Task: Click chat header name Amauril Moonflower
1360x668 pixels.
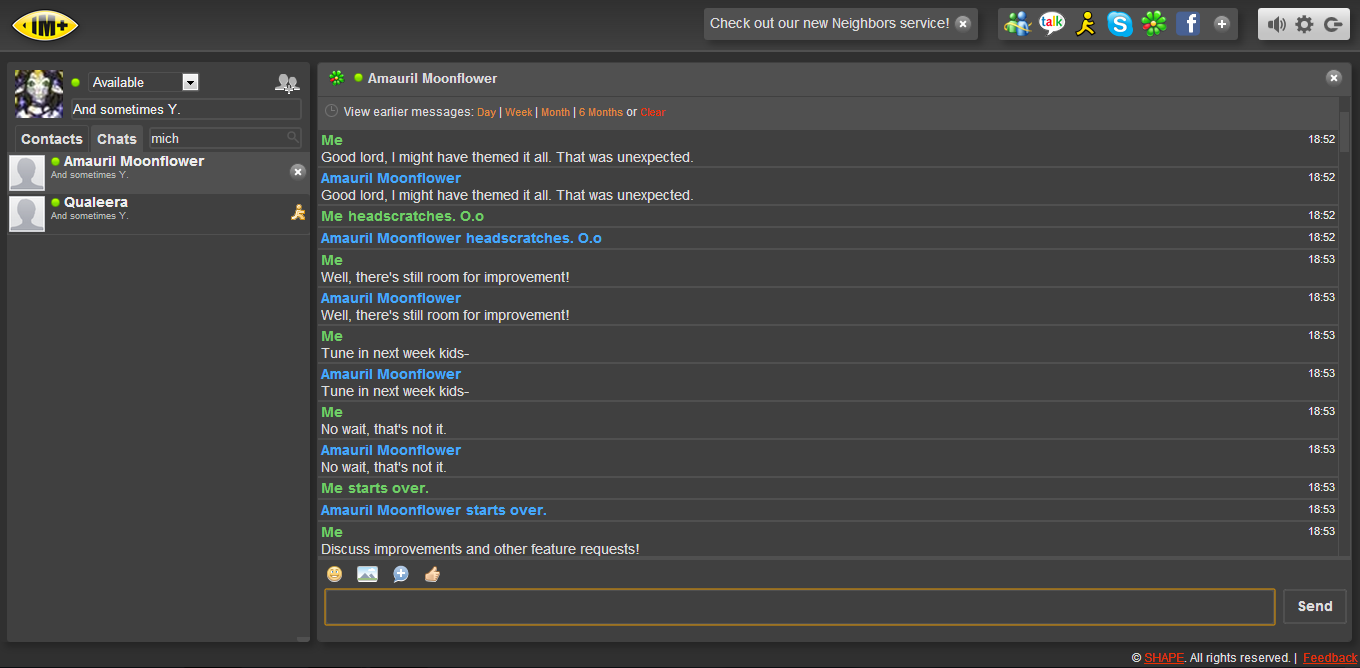Action: click(432, 78)
